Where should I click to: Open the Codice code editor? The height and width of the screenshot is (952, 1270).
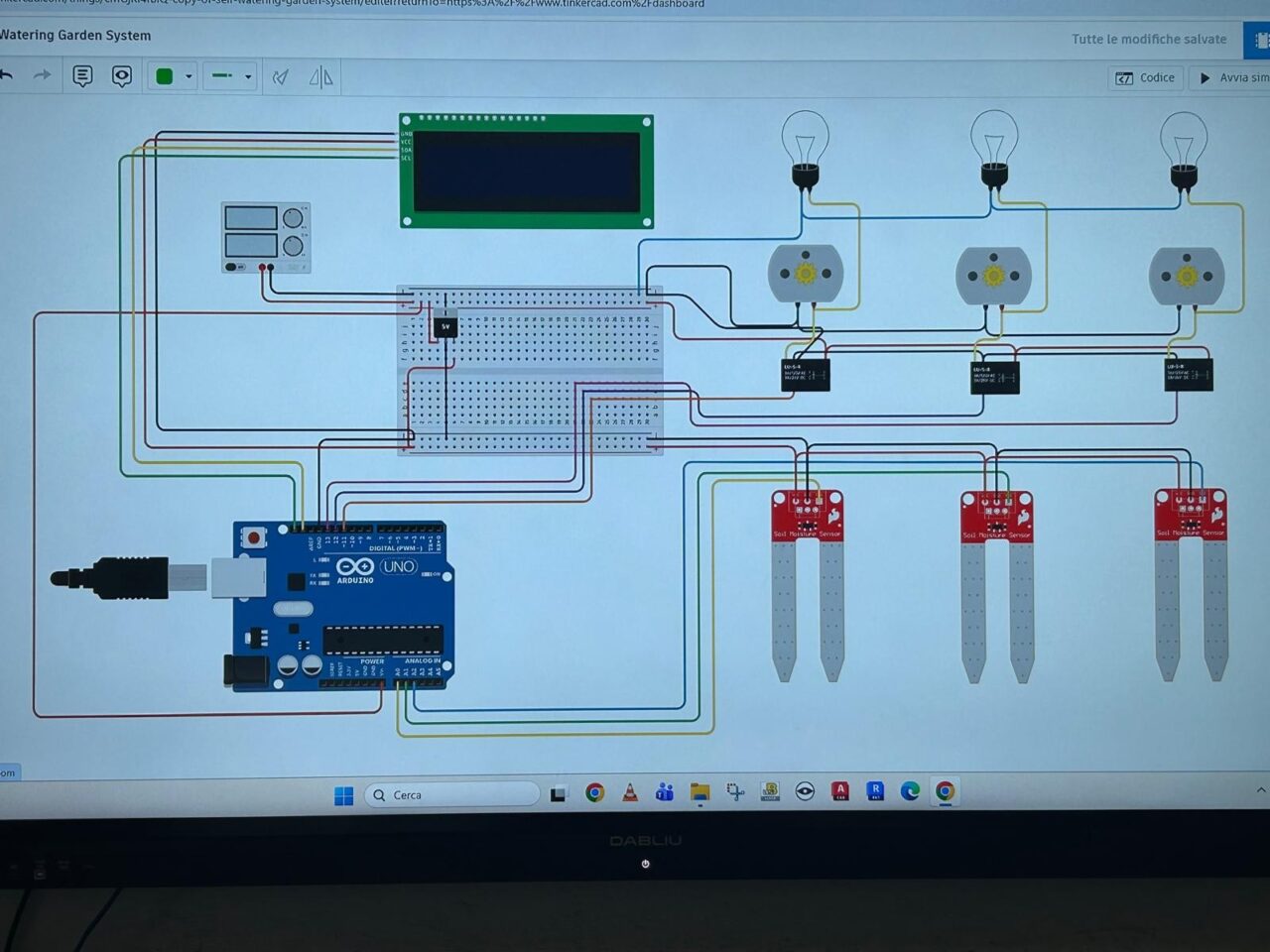click(1145, 77)
